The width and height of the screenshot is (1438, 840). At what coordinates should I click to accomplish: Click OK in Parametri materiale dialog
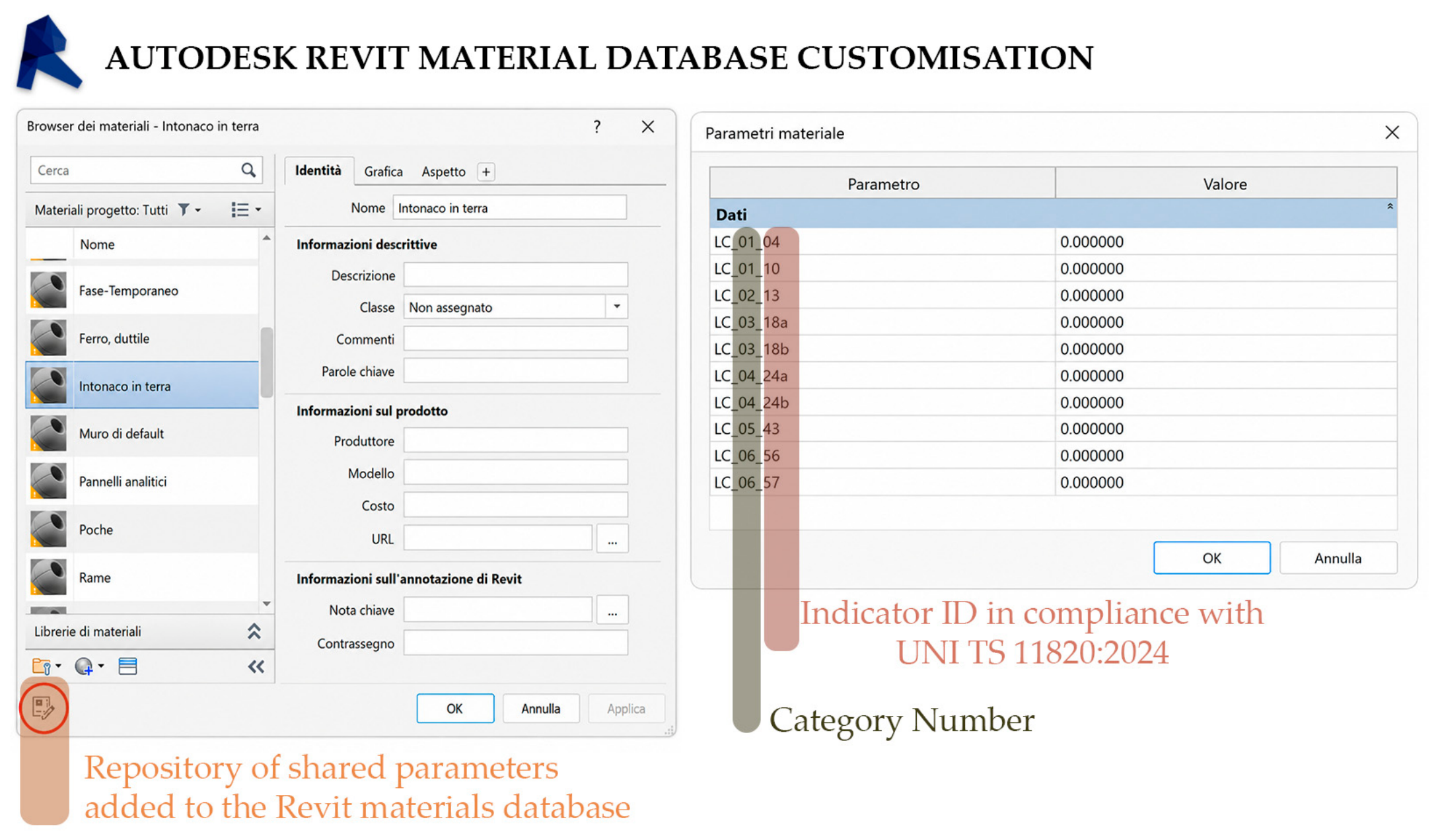pos(1211,558)
